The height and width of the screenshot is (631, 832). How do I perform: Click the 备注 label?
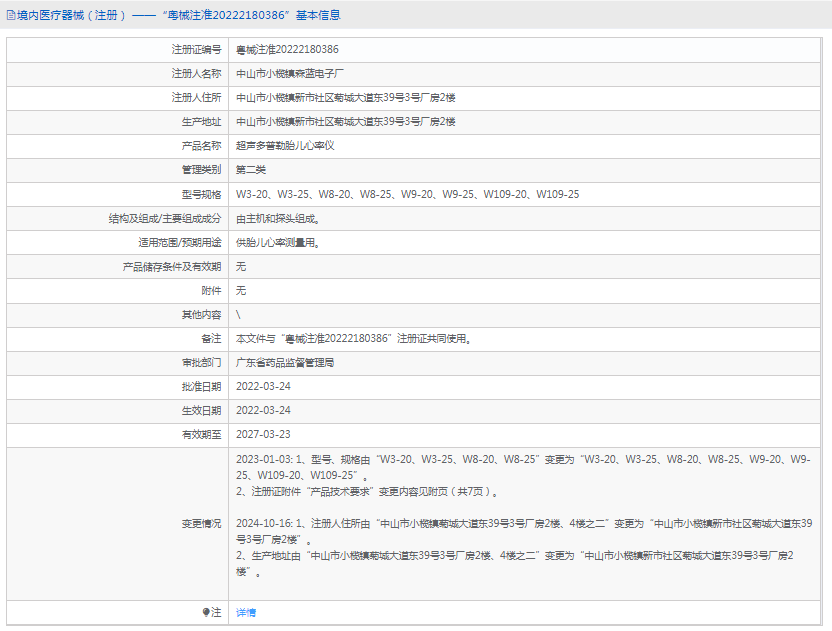(211, 339)
